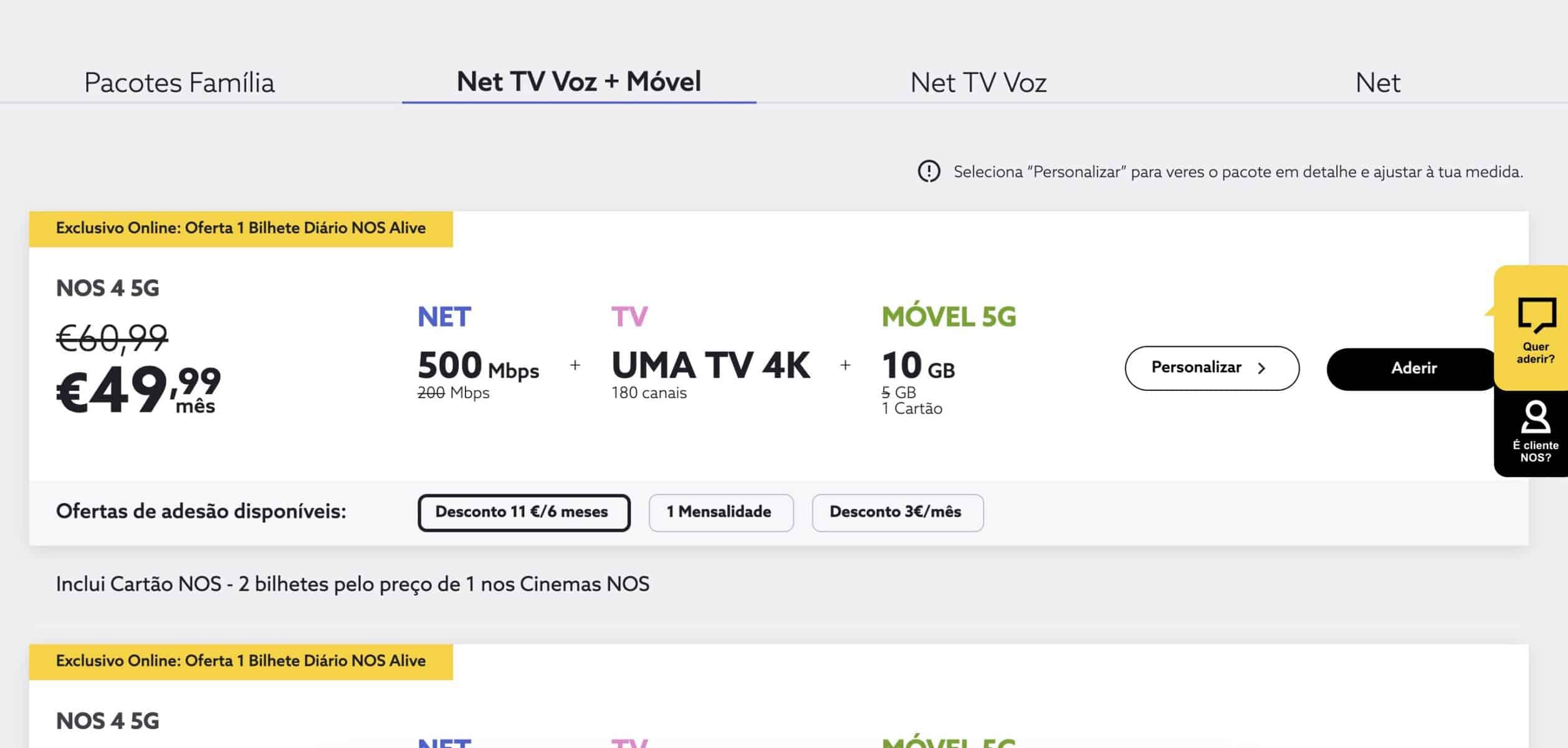
Task: Click the "MÓVEL 5G" plan label
Action: (x=948, y=316)
